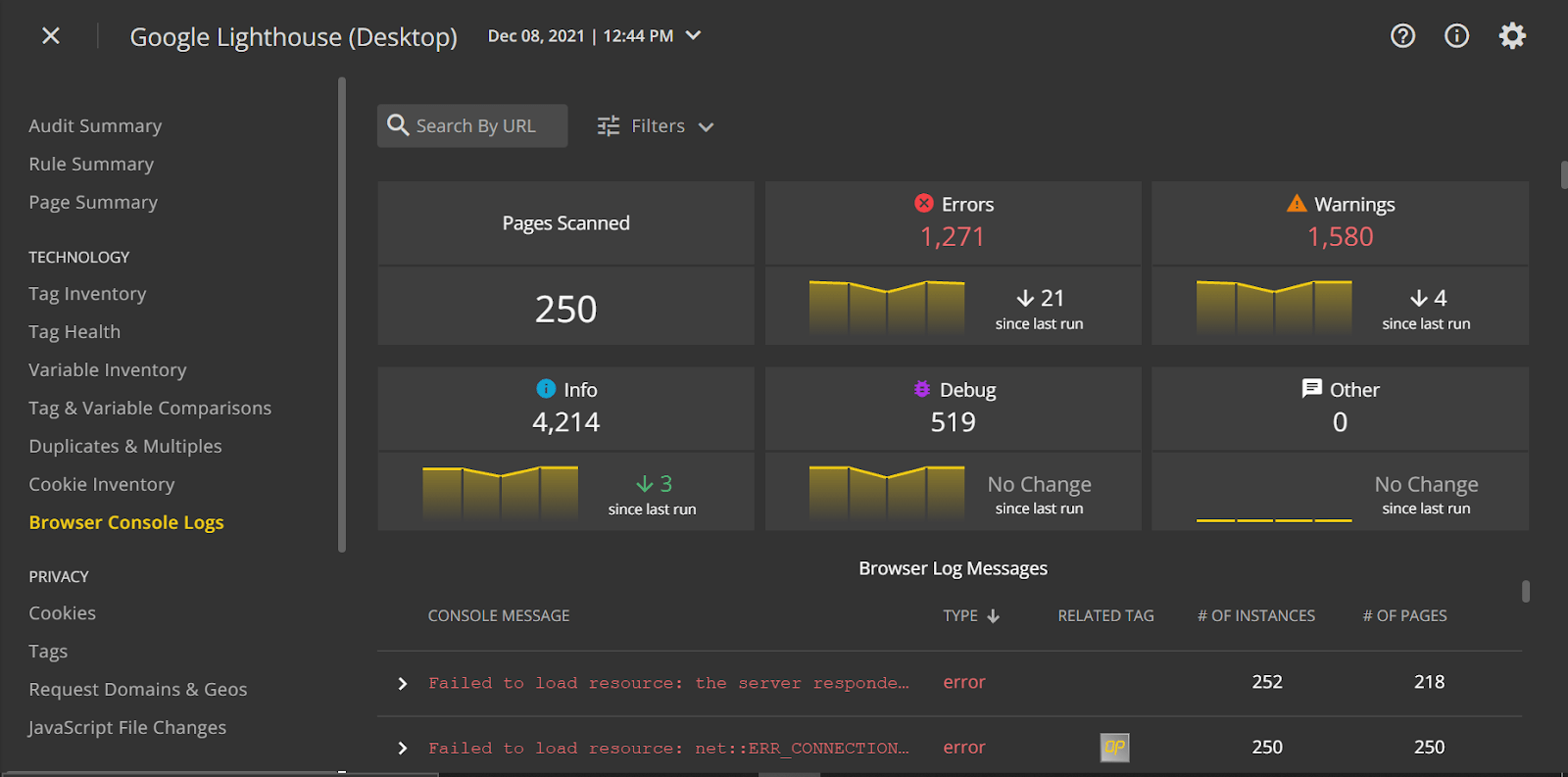Click the Other trend chart
This screenshot has width=1568, height=777.
pos(1274,519)
